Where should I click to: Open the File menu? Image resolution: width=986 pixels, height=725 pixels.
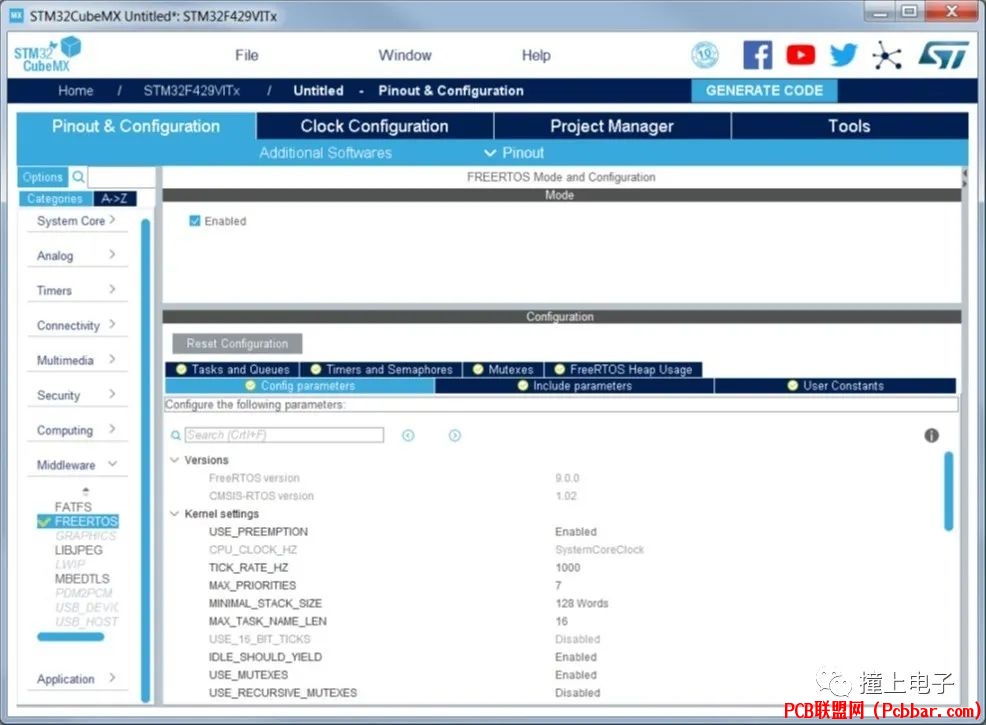coord(246,55)
